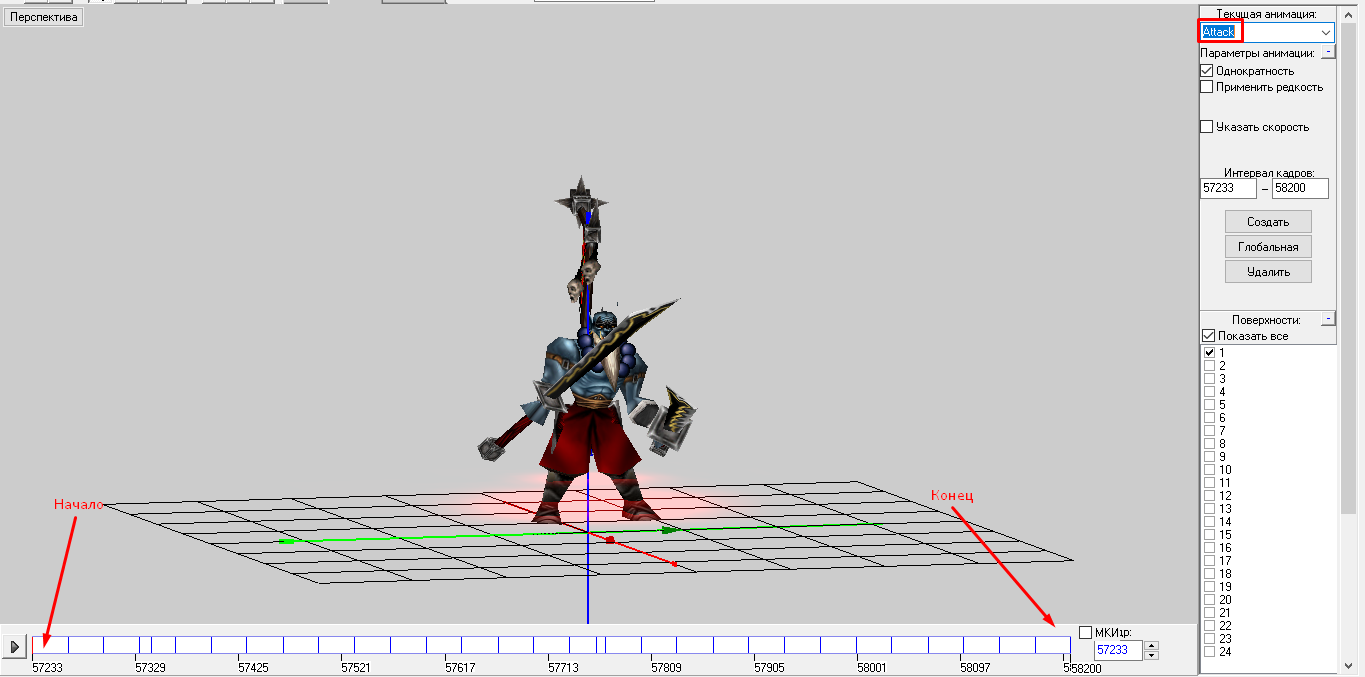Viewport: 1365px width, 677px height.
Task: Enable the Указать скорость checkbox
Action: tap(1207, 127)
